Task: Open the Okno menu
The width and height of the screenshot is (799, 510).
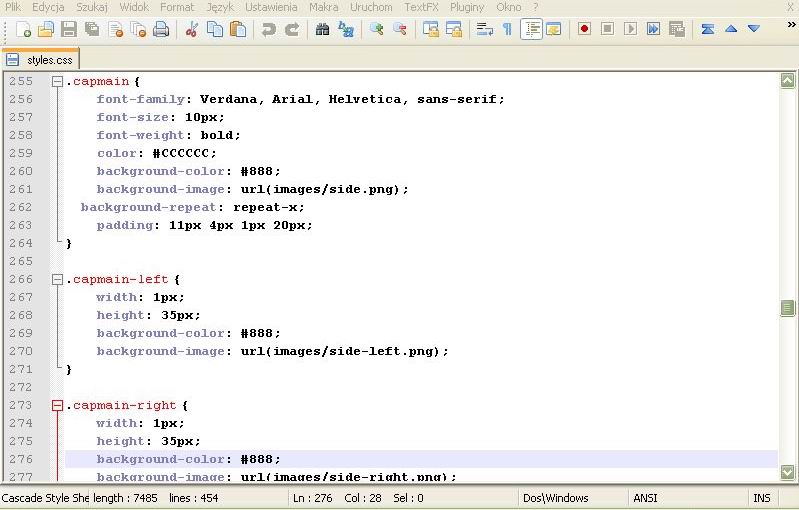Action: click(509, 7)
